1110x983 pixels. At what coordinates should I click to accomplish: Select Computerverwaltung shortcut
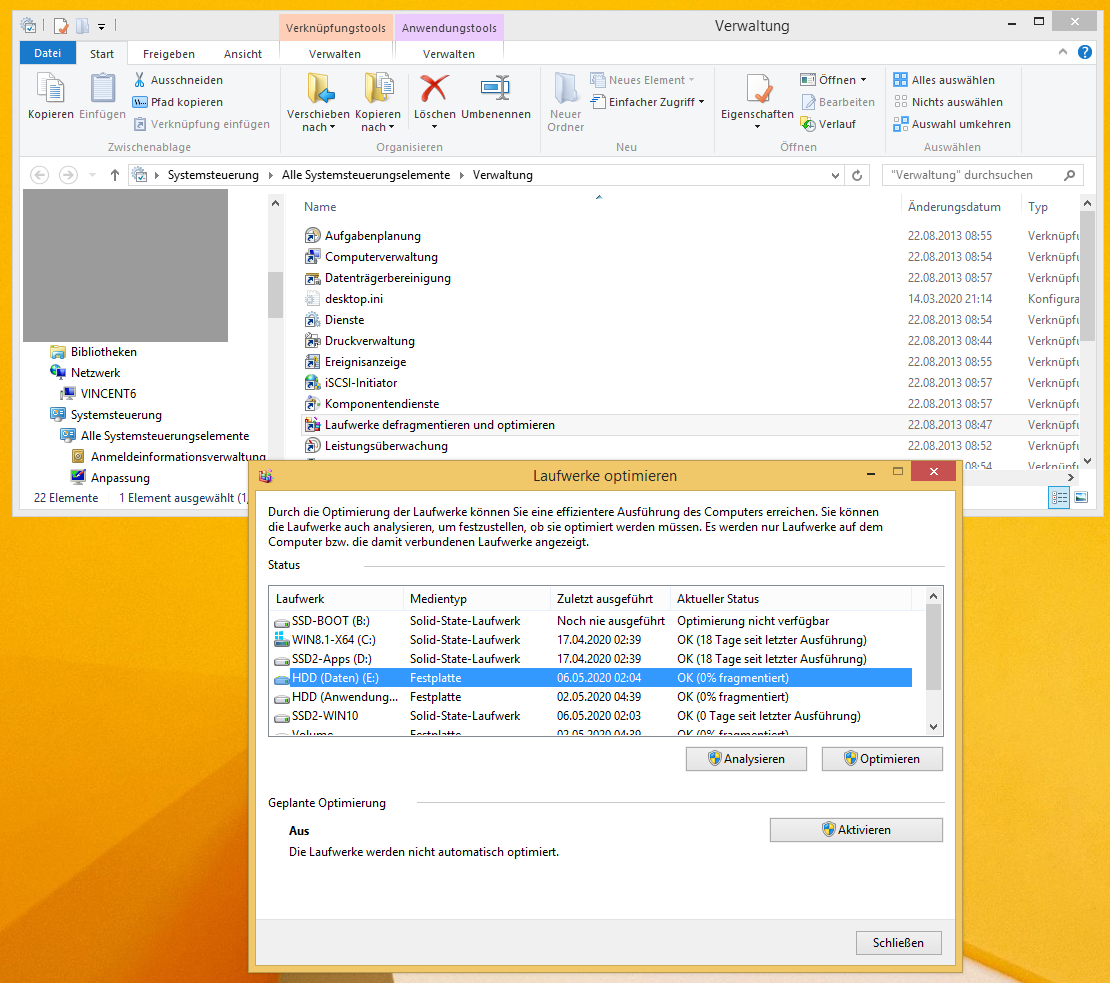tap(381, 257)
